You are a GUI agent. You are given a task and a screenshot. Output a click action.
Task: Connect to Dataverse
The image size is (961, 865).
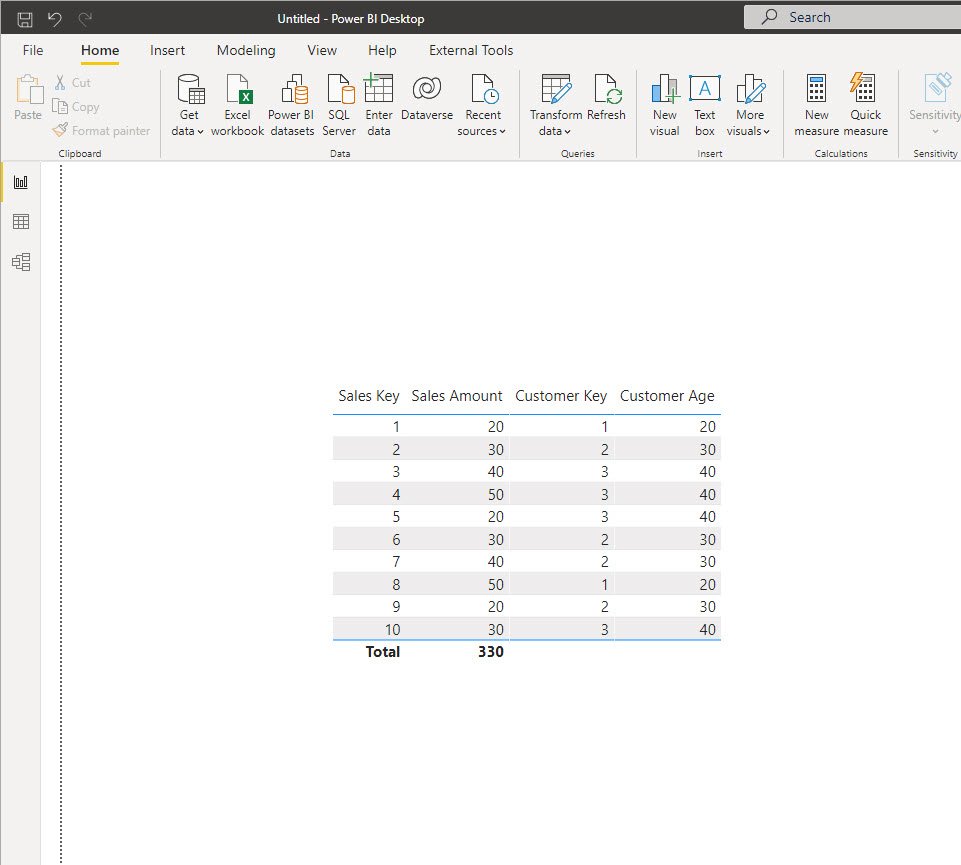pyautogui.click(x=427, y=98)
